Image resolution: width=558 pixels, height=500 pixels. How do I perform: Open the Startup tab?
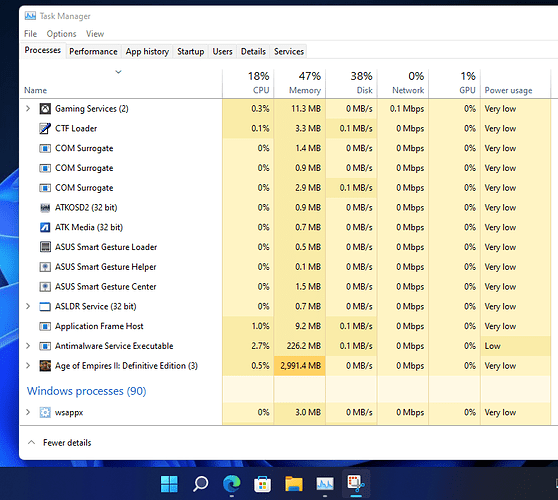point(191,52)
